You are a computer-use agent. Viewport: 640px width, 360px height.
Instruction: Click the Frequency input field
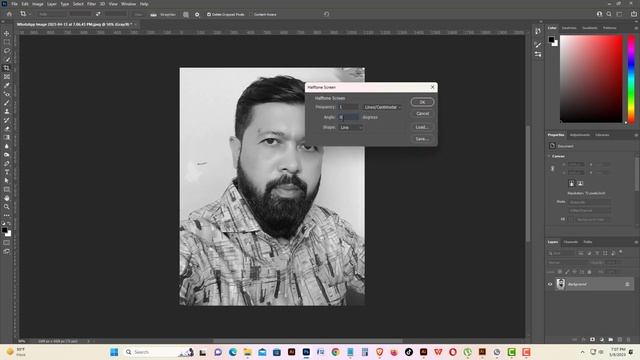click(348, 107)
